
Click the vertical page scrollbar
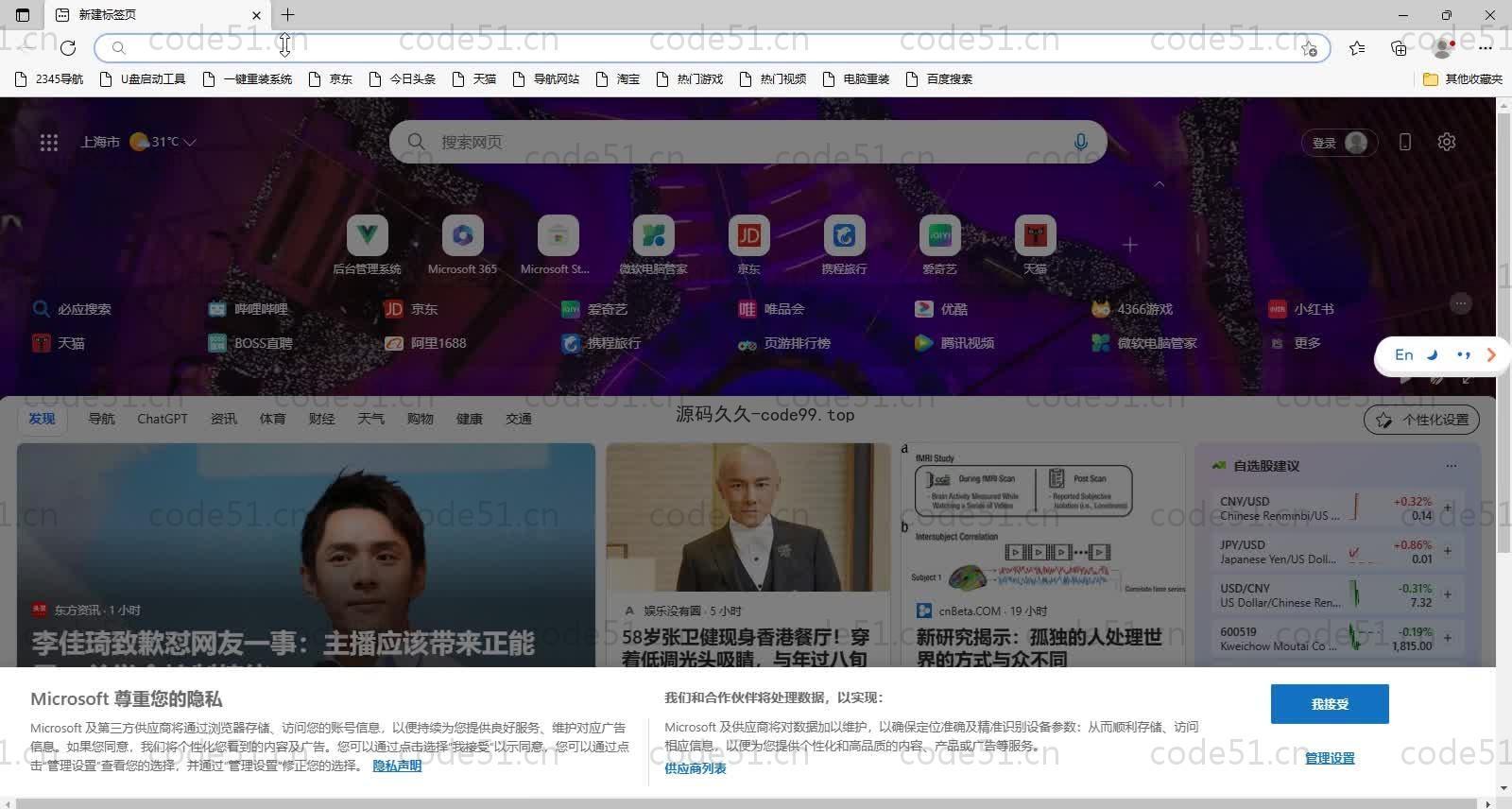pyautogui.click(x=1503, y=331)
